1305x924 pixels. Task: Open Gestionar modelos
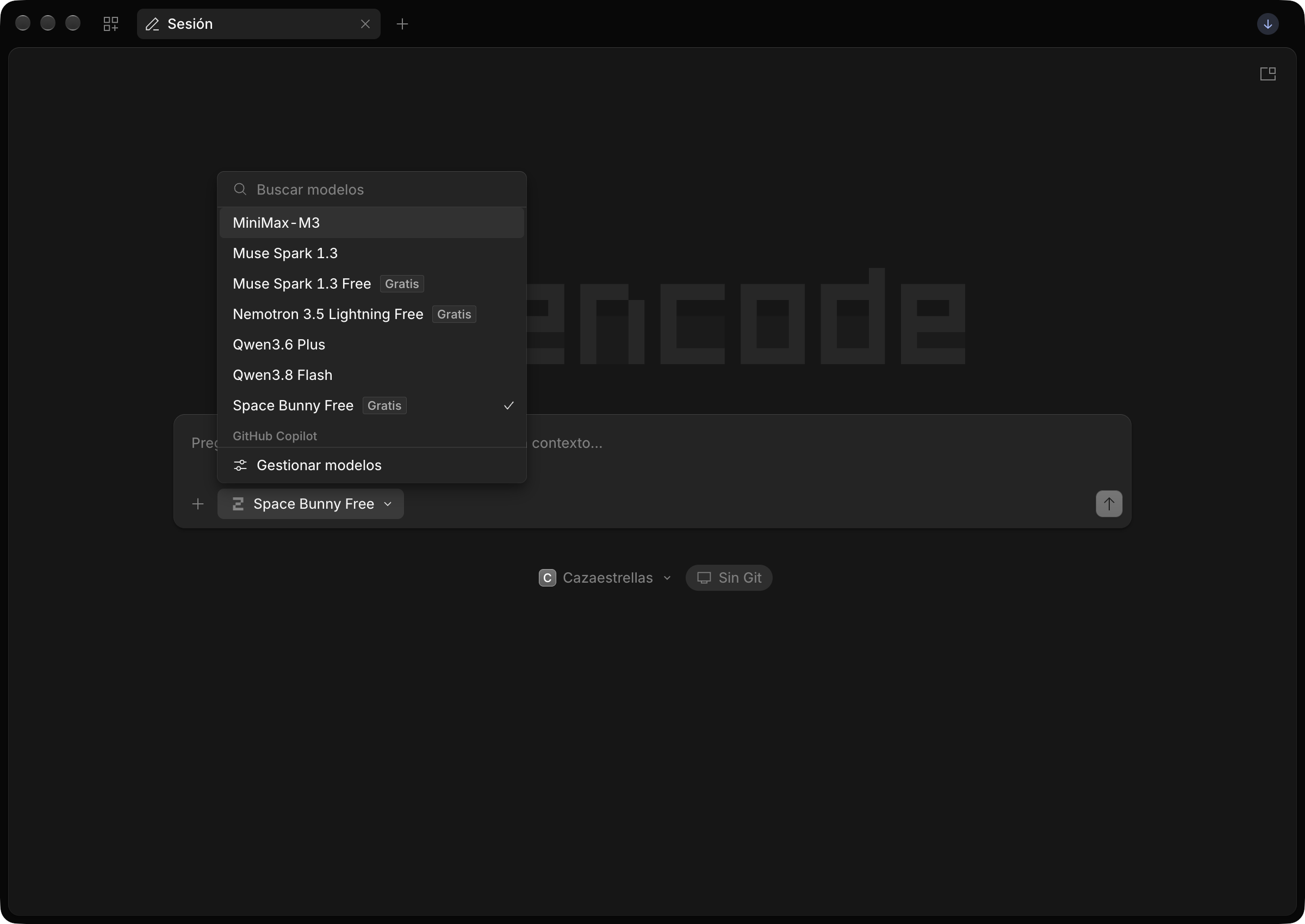pos(371,465)
